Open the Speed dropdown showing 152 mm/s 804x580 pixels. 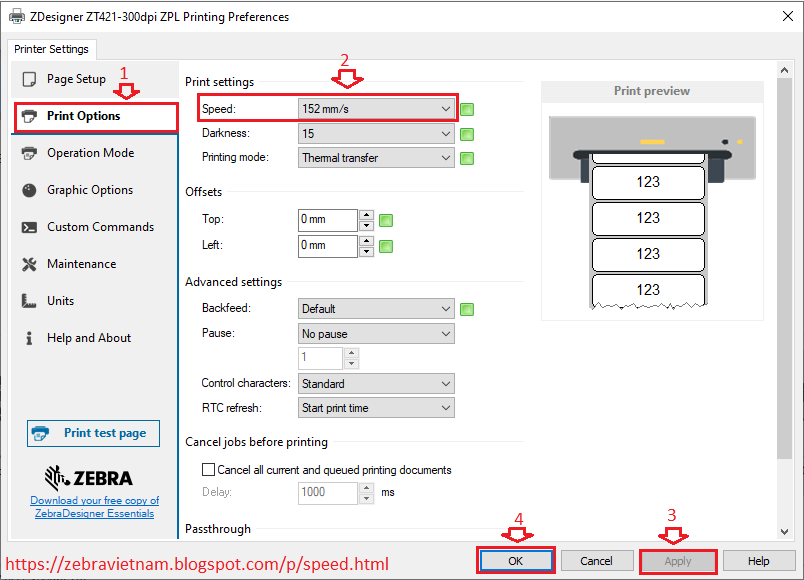[376, 109]
